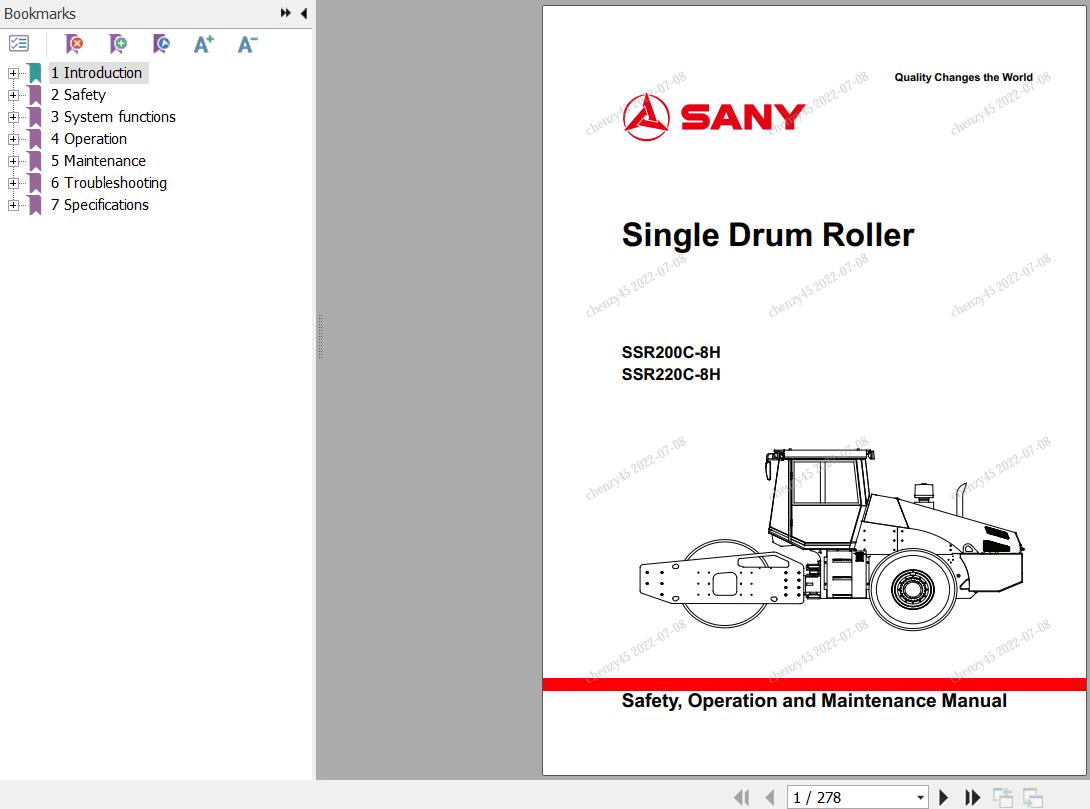The width and height of the screenshot is (1090, 809).
Task: Jump to 4 Operation bookmark
Action: pos(88,139)
